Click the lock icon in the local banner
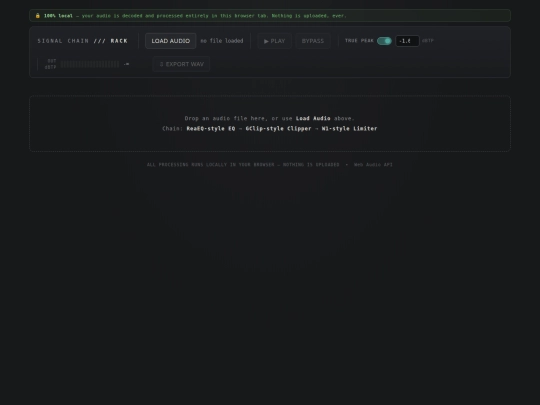540x405 pixels. (38, 15)
